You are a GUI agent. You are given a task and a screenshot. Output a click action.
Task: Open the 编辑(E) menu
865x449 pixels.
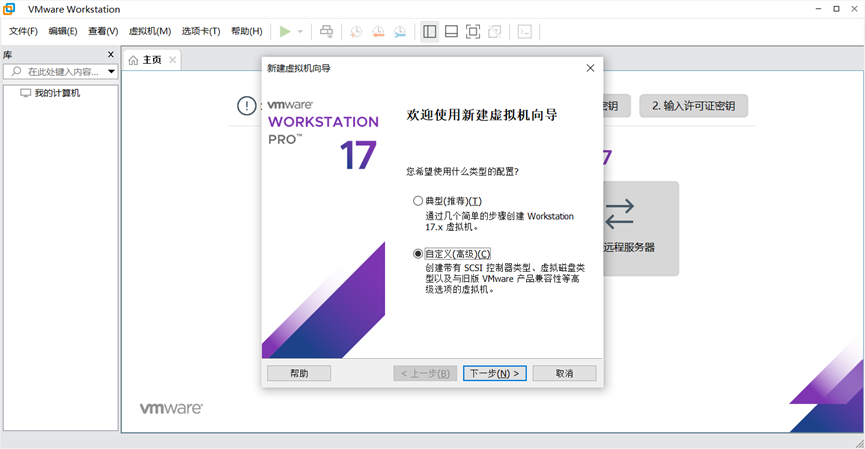(63, 31)
